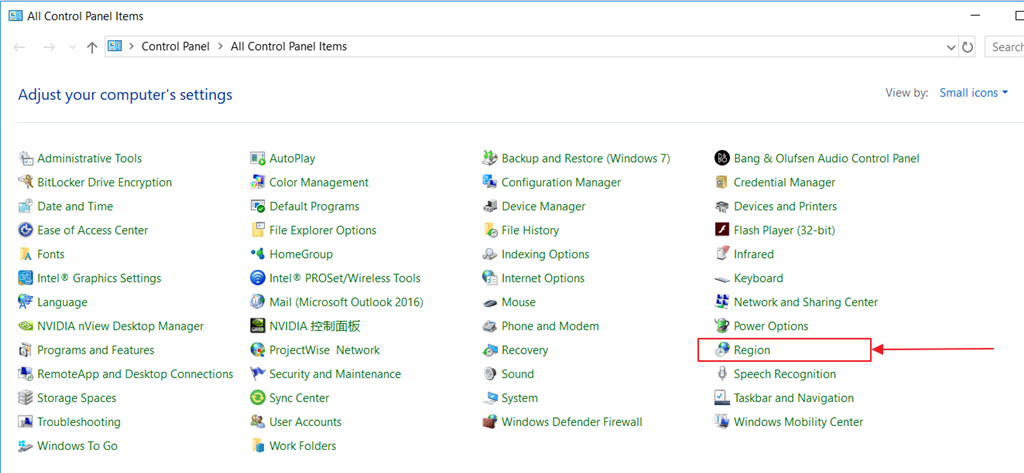
Task: Click the address bar Control Panel icon
Action: (116, 46)
